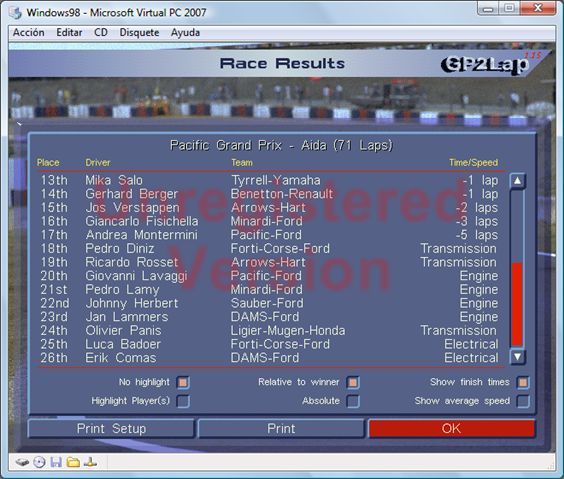
Task: Click the floppy disk status icon
Action: (x=56, y=462)
